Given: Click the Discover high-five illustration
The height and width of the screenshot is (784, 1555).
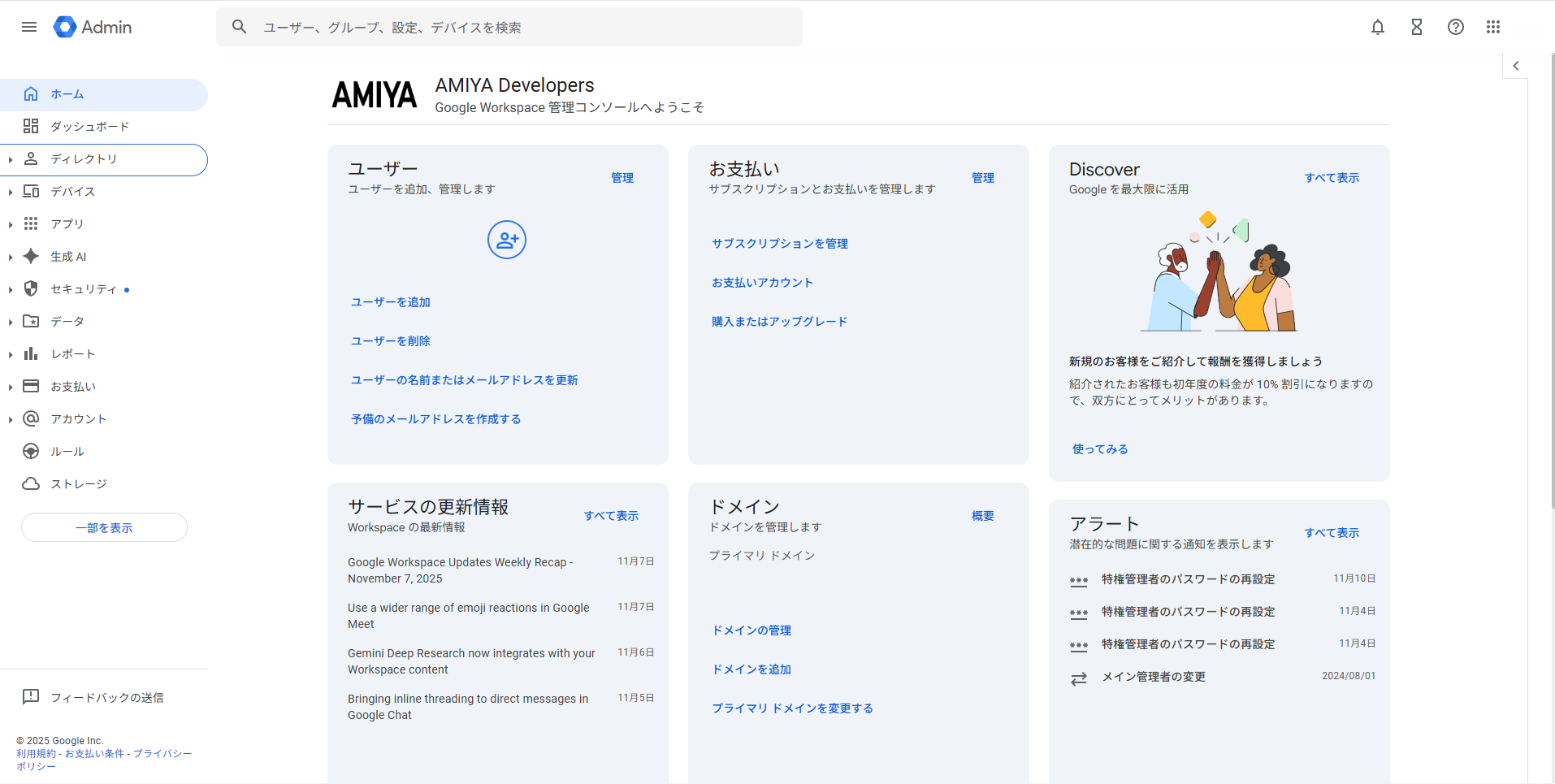Looking at the screenshot, I should tap(1219, 271).
